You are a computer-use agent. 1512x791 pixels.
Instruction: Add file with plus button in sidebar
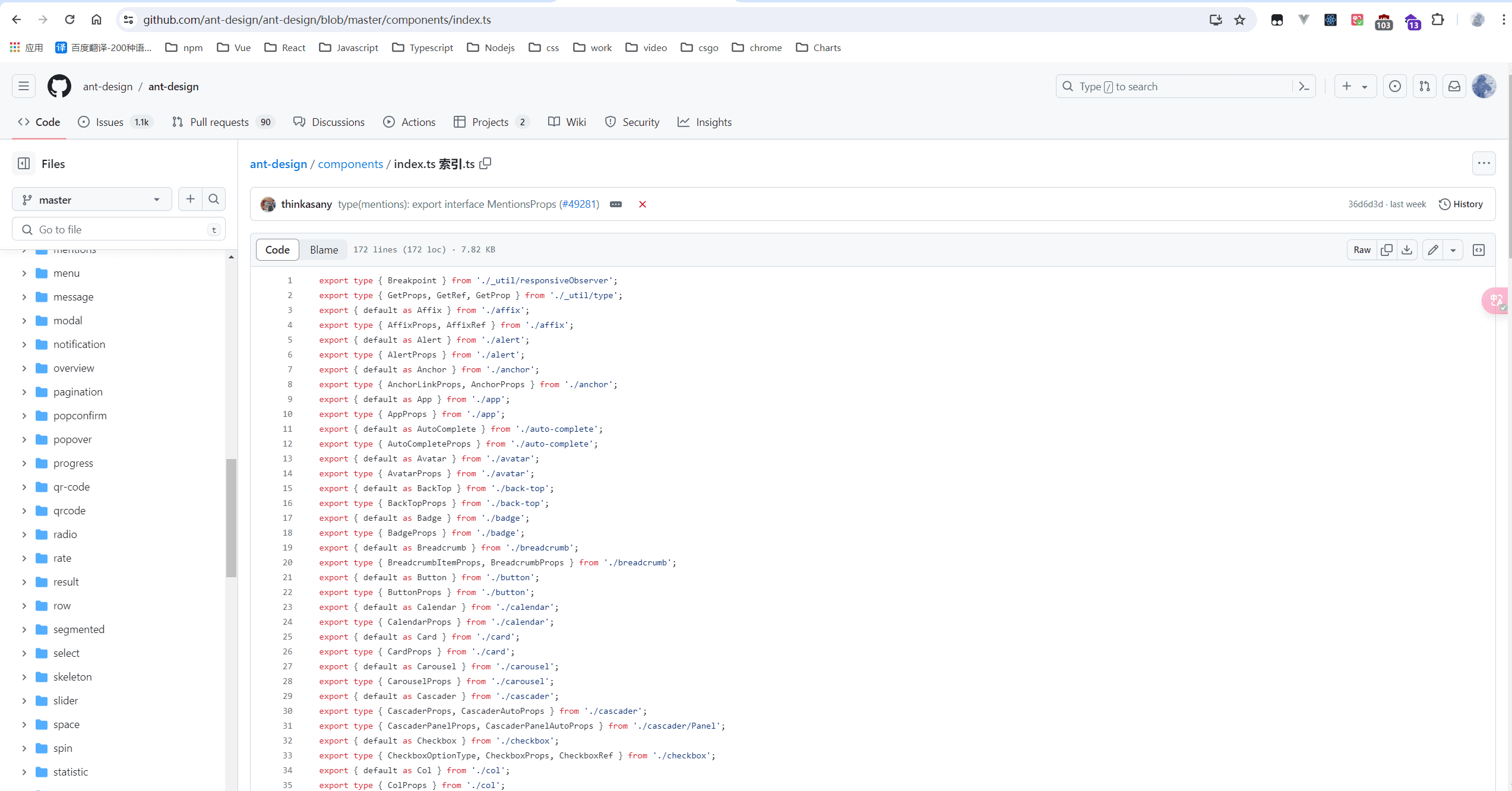pos(190,200)
